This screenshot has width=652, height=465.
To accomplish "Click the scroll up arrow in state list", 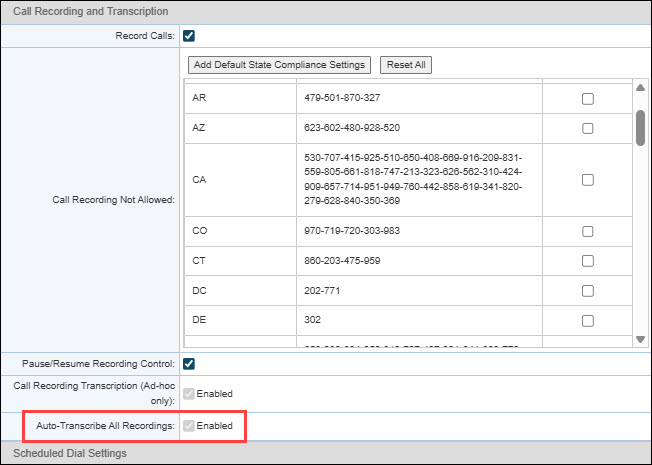I will (640, 87).
